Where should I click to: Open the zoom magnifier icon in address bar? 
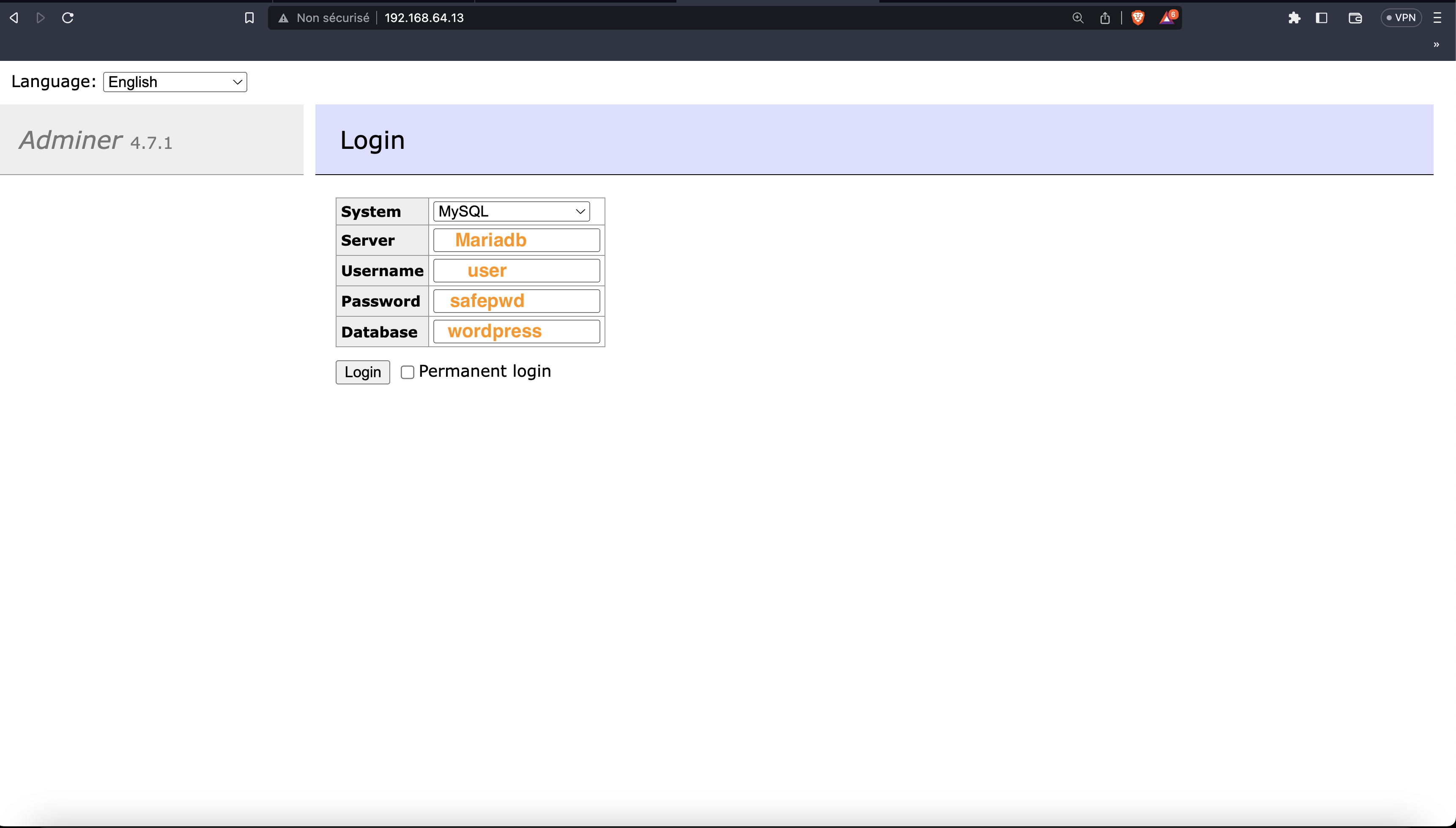[x=1077, y=18]
